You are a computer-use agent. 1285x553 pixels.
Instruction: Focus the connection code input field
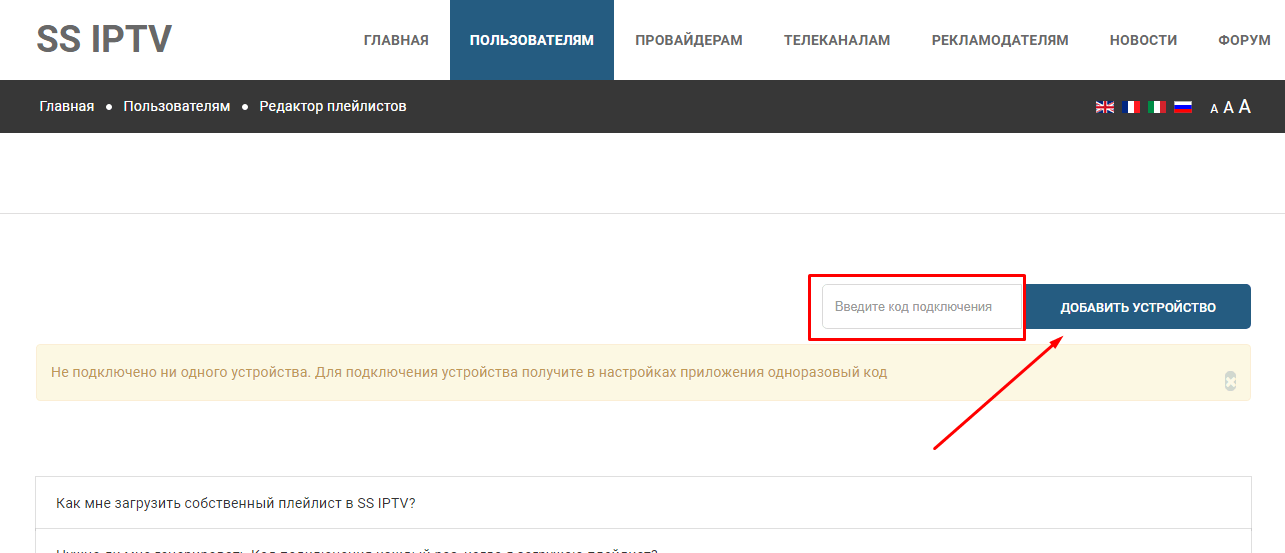coord(921,307)
